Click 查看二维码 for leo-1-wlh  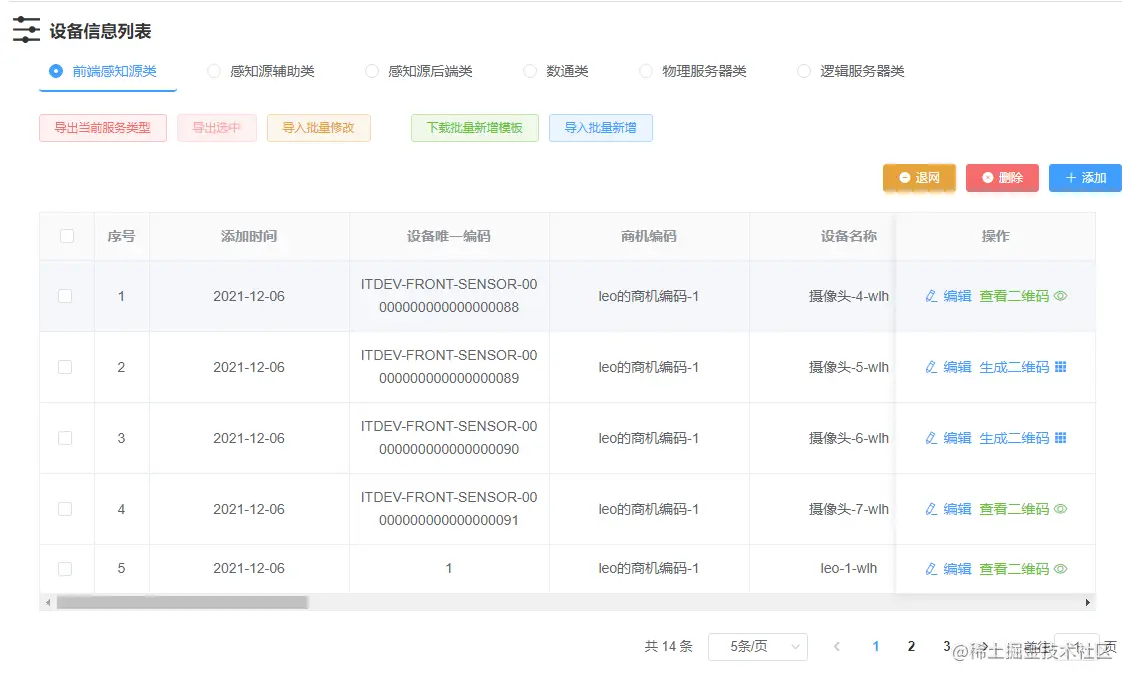(x=1014, y=569)
